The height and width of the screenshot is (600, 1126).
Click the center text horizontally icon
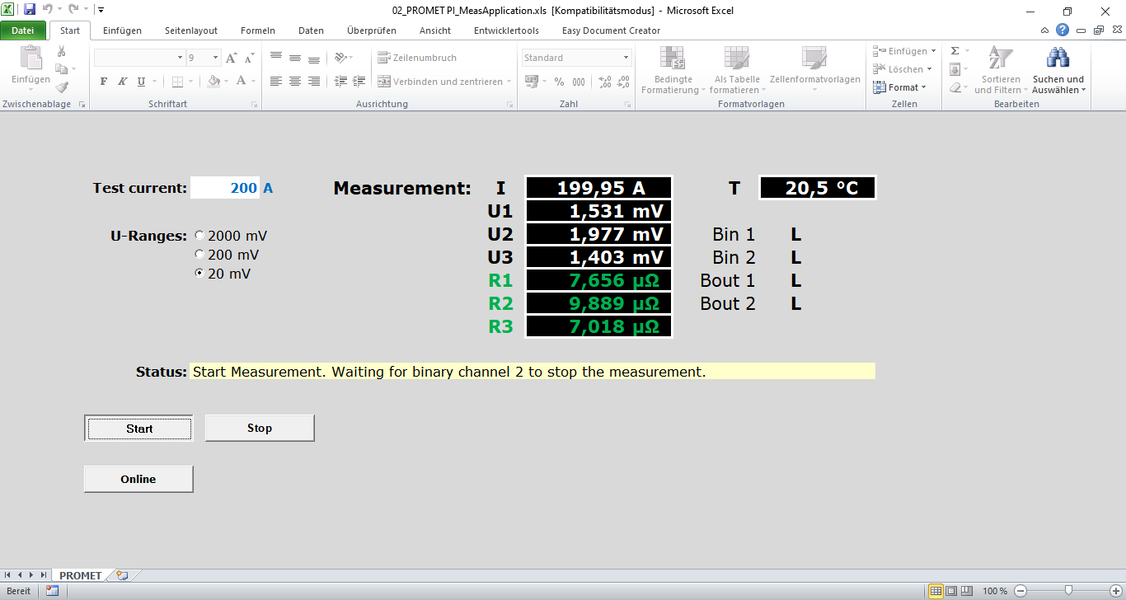point(294,82)
